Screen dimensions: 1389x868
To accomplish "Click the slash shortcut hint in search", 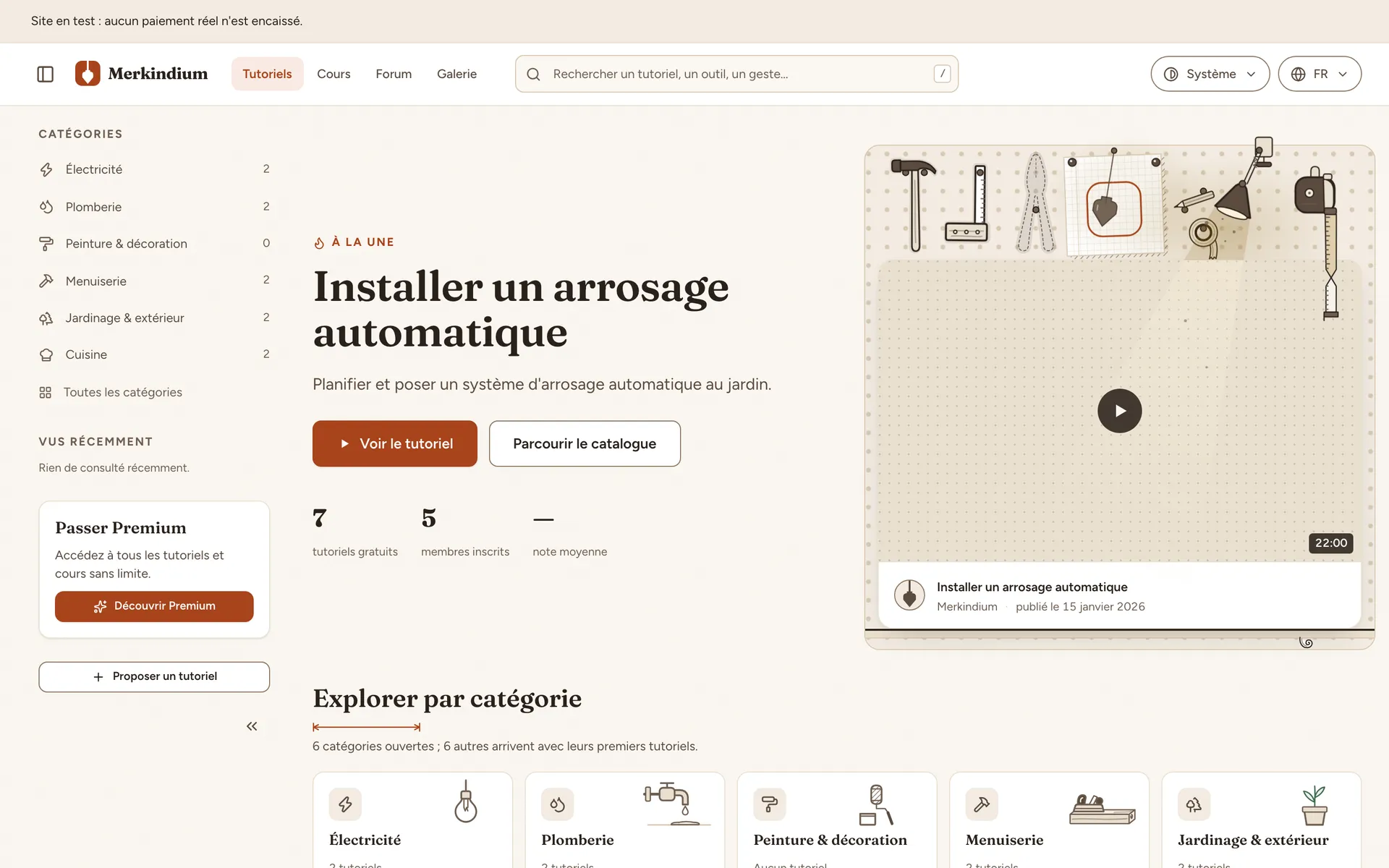I will click(942, 74).
